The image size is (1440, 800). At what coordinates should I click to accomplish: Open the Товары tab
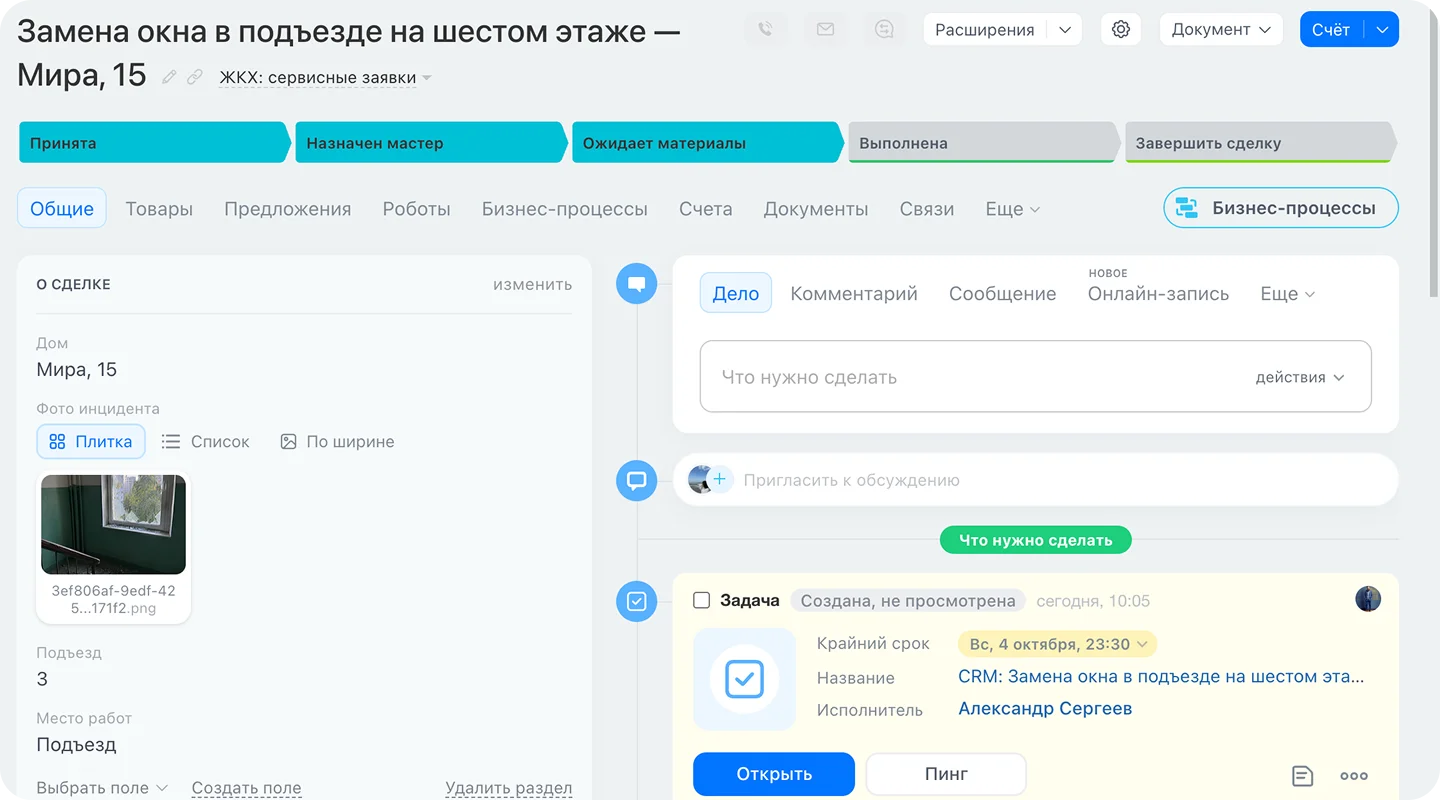159,209
